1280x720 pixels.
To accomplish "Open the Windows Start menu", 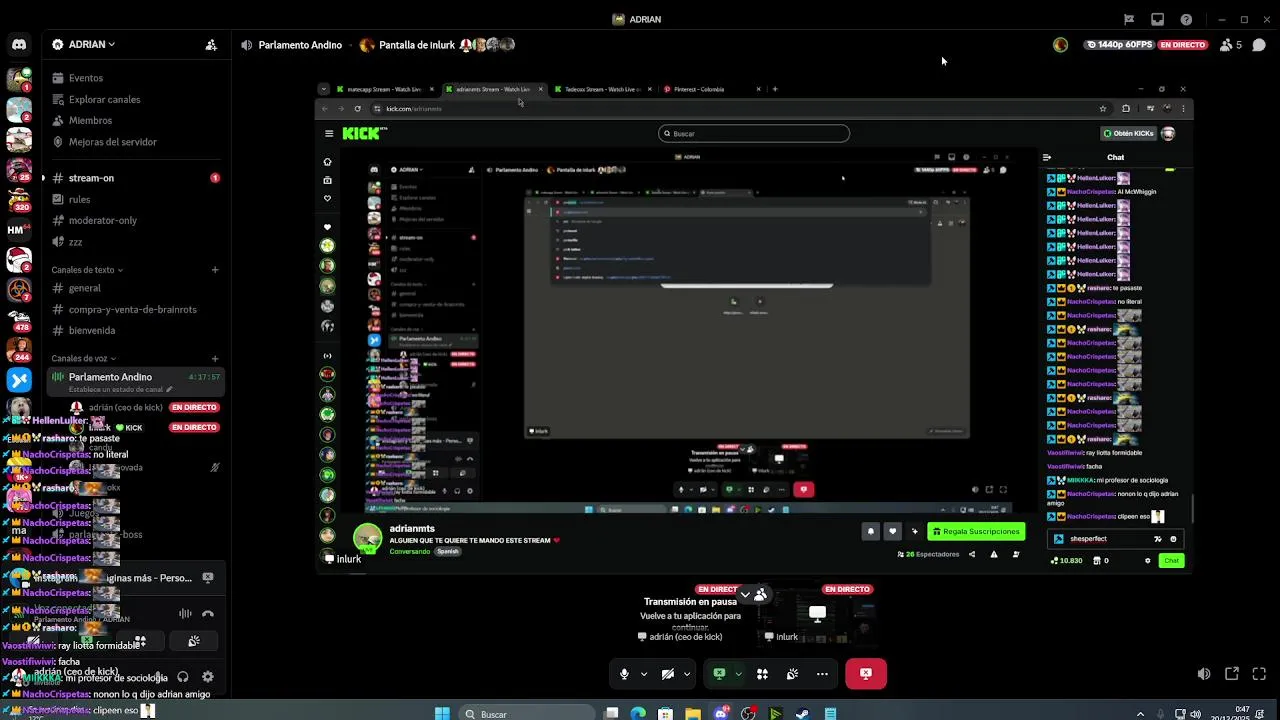I will [x=442, y=714].
